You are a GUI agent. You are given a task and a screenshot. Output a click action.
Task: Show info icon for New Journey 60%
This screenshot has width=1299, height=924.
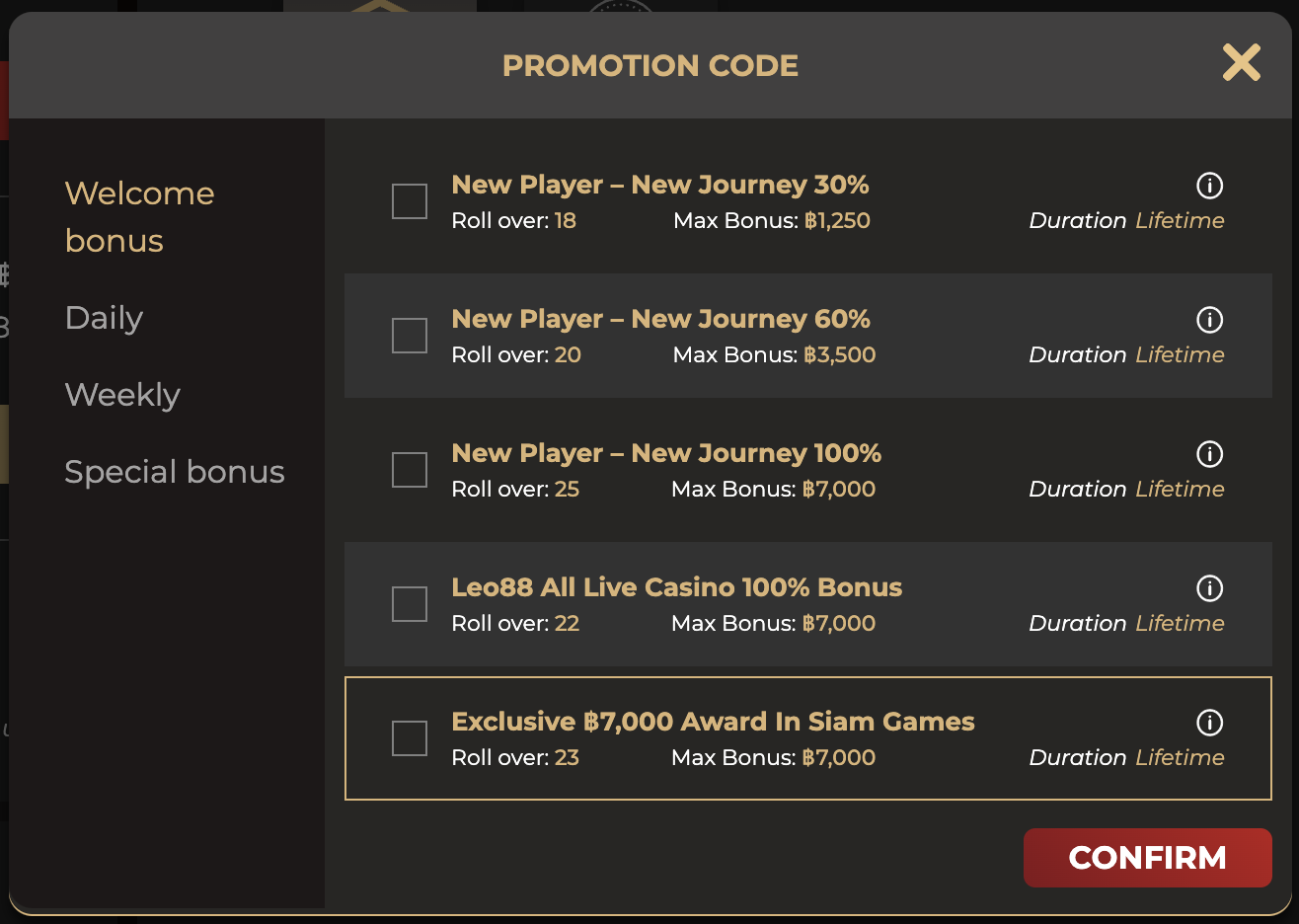coord(1209,320)
